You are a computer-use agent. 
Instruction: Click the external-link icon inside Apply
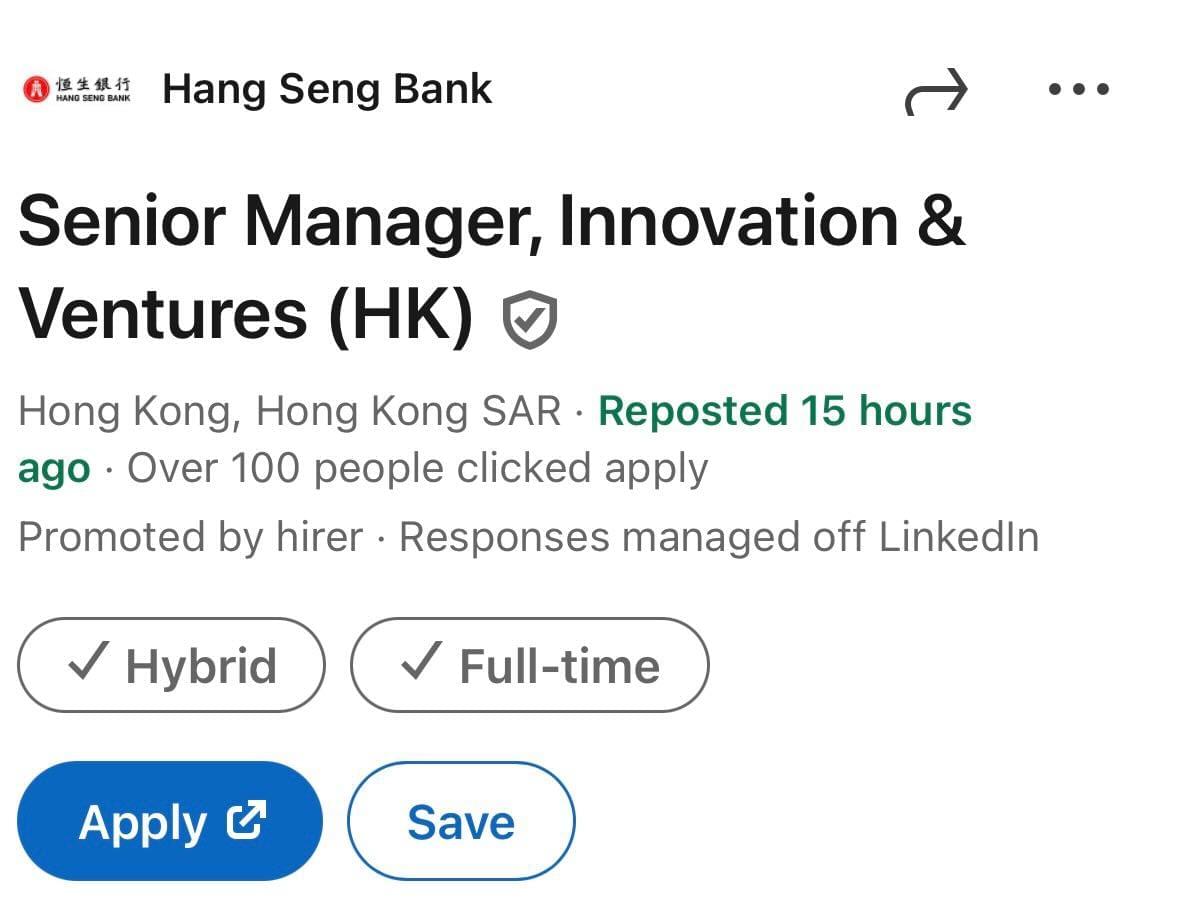click(247, 820)
